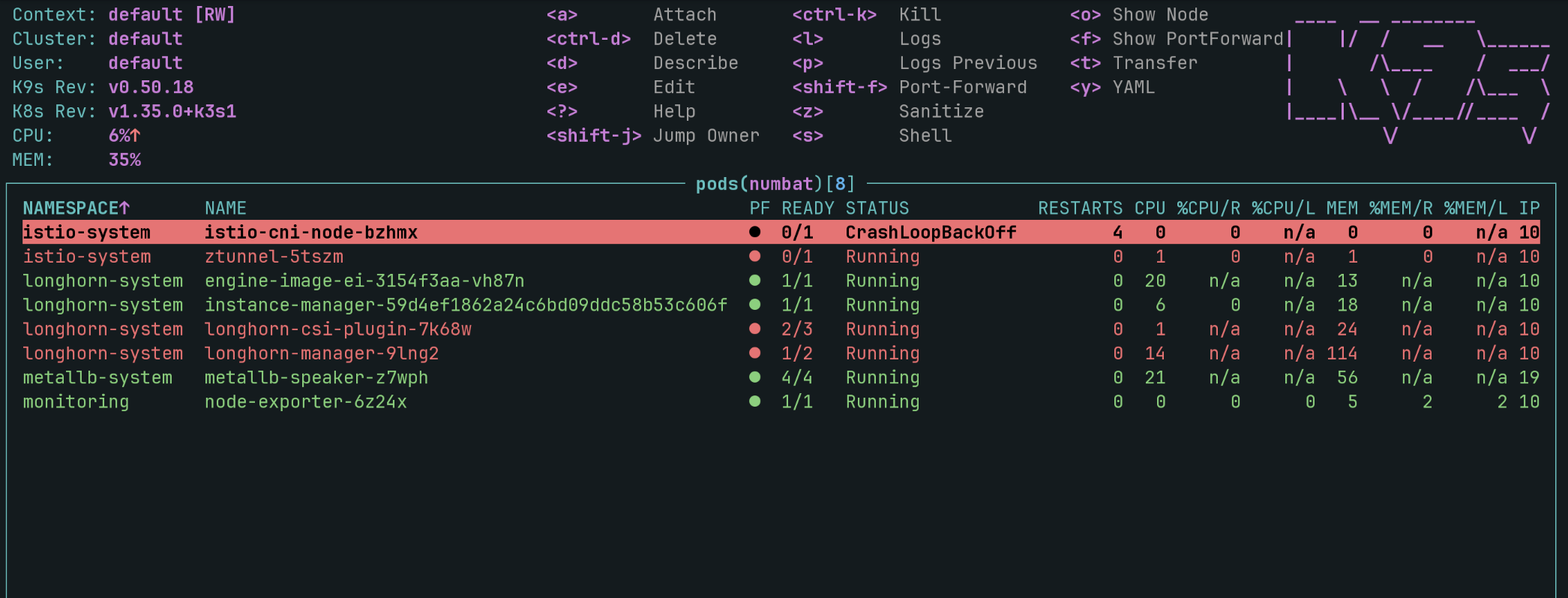Screen dimensions: 1568x598
Task: Click the Show Node shortcut hint
Action: [1139, 15]
